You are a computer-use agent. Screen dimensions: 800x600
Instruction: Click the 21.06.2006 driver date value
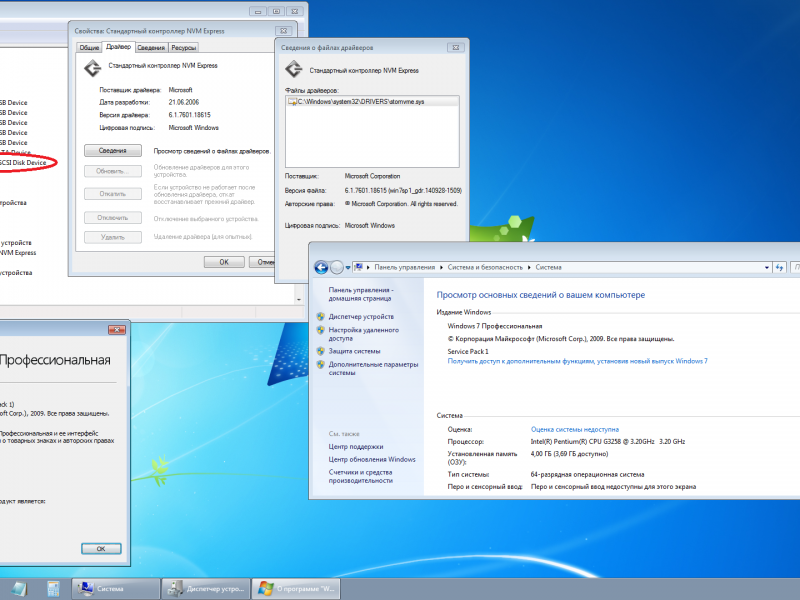tap(184, 102)
